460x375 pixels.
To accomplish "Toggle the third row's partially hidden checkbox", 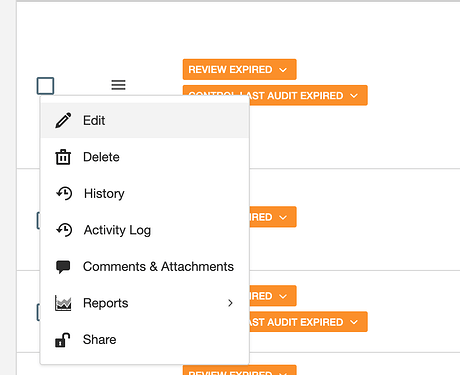I will (x=38, y=312).
